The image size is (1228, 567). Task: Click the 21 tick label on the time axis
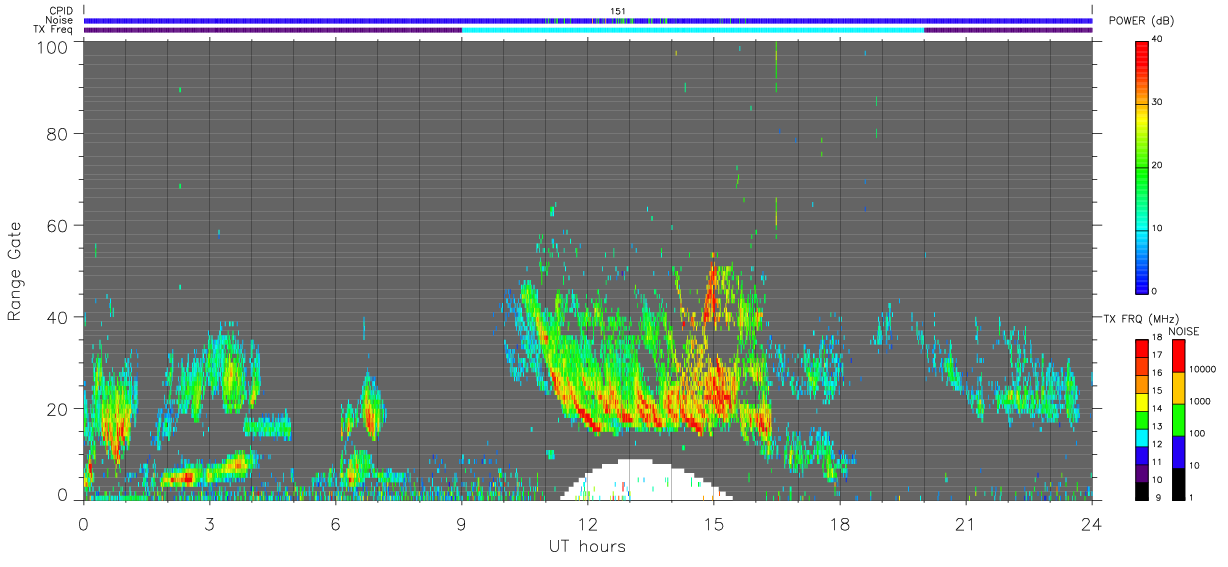click(x=965, y=523)
